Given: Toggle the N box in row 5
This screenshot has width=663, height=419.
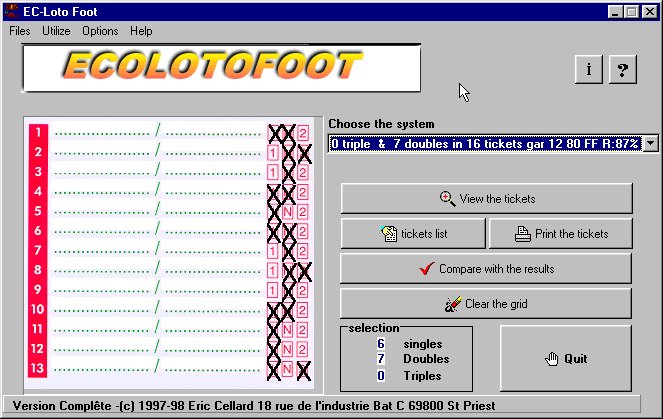Looking at the screenshot, I should click(x=288, y=212).
